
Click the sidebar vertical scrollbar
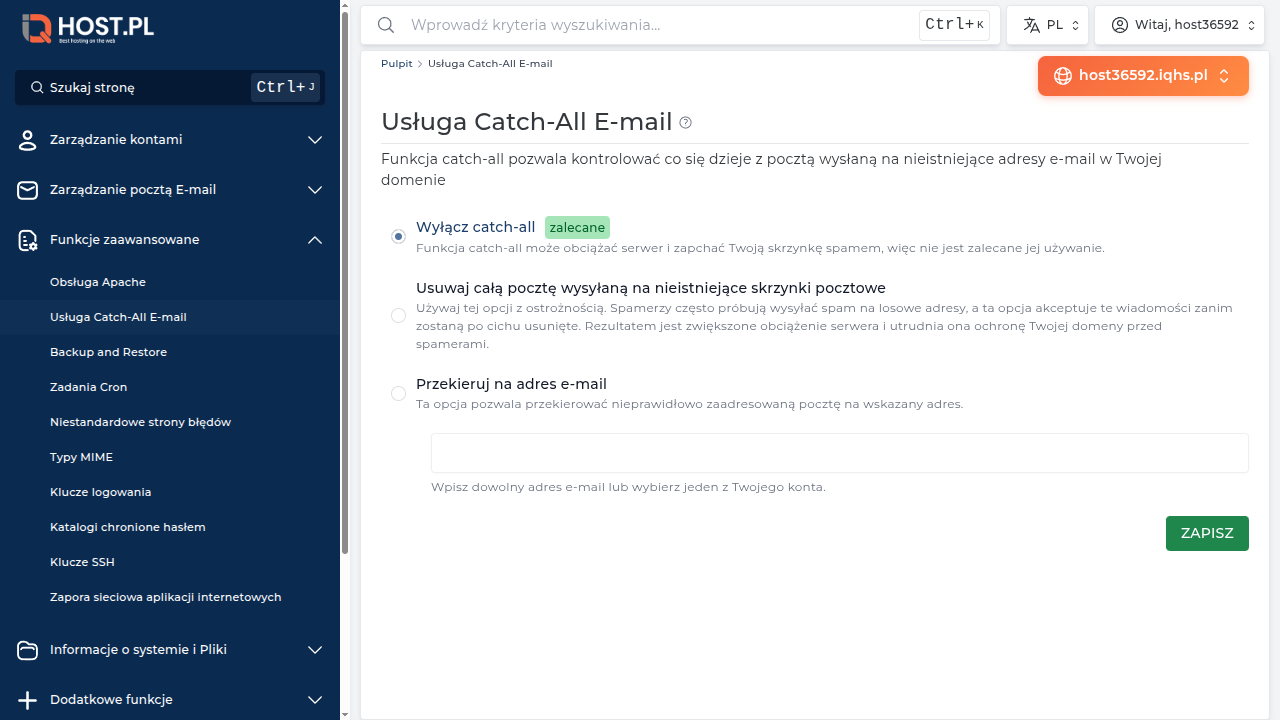tap(345, 282)
